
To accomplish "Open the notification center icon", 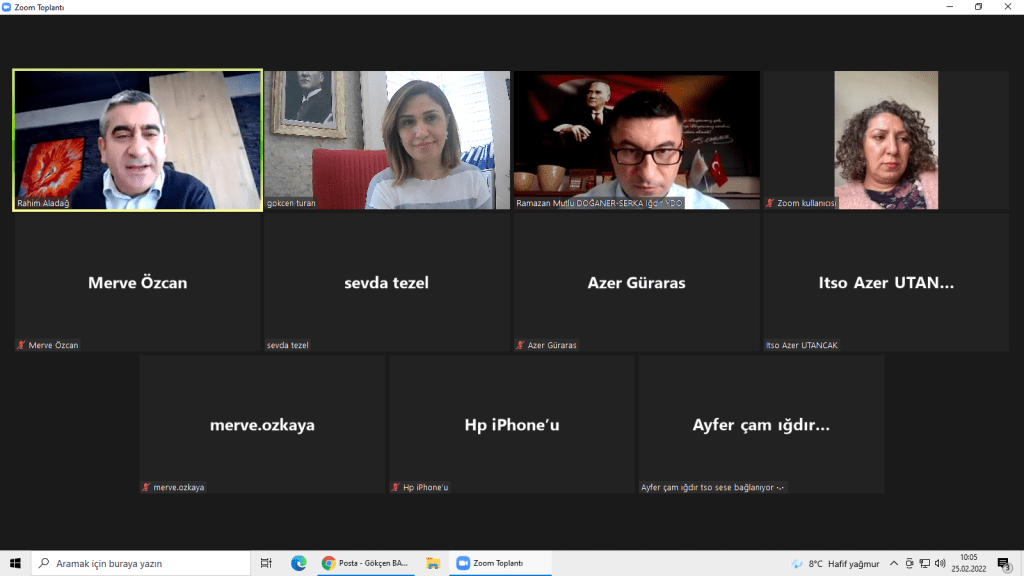I will pyautogui.click(x=1003, y=563).
